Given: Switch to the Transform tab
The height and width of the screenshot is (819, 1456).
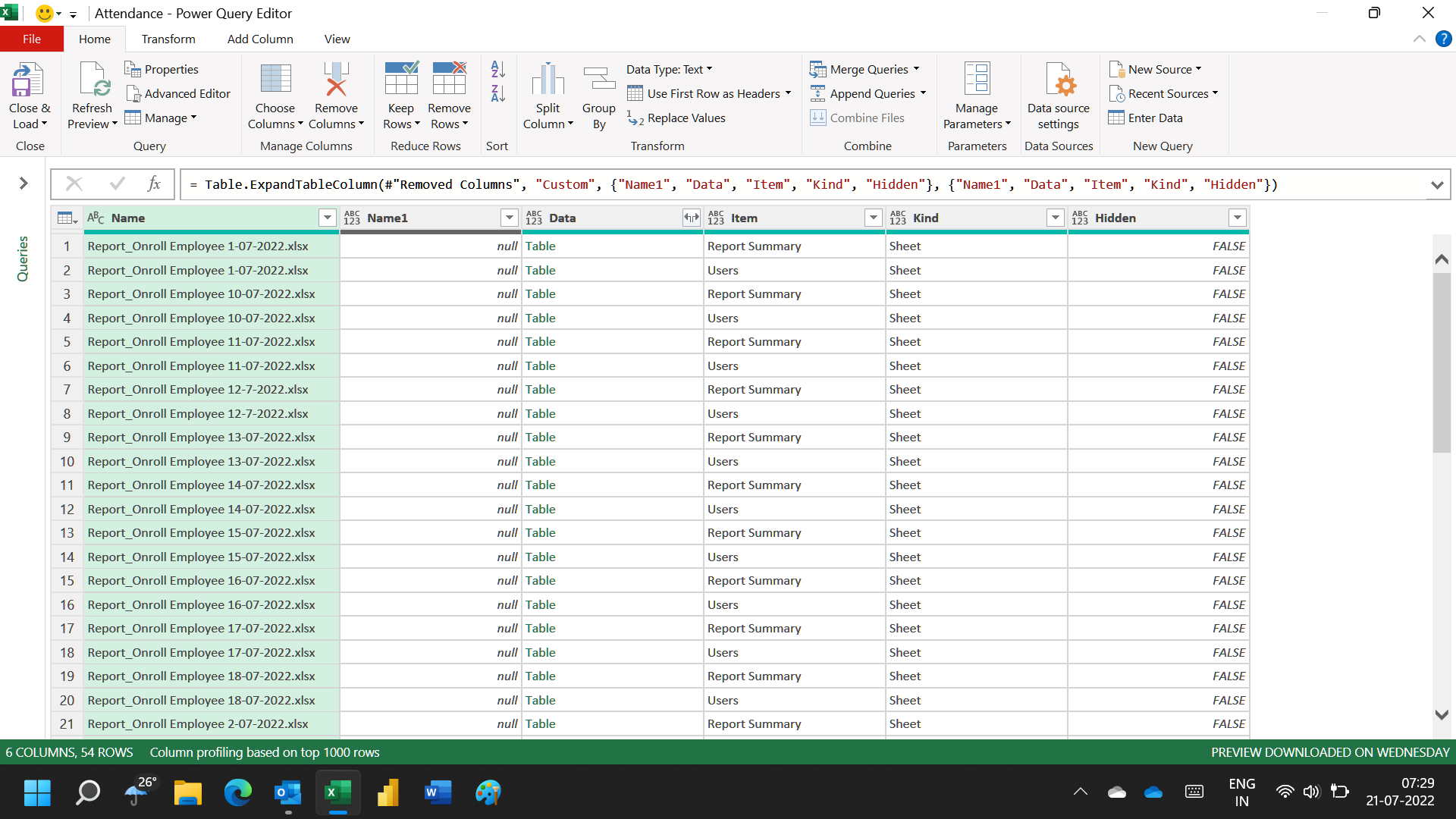Looking at the screenshot, I should click(168, 39).
